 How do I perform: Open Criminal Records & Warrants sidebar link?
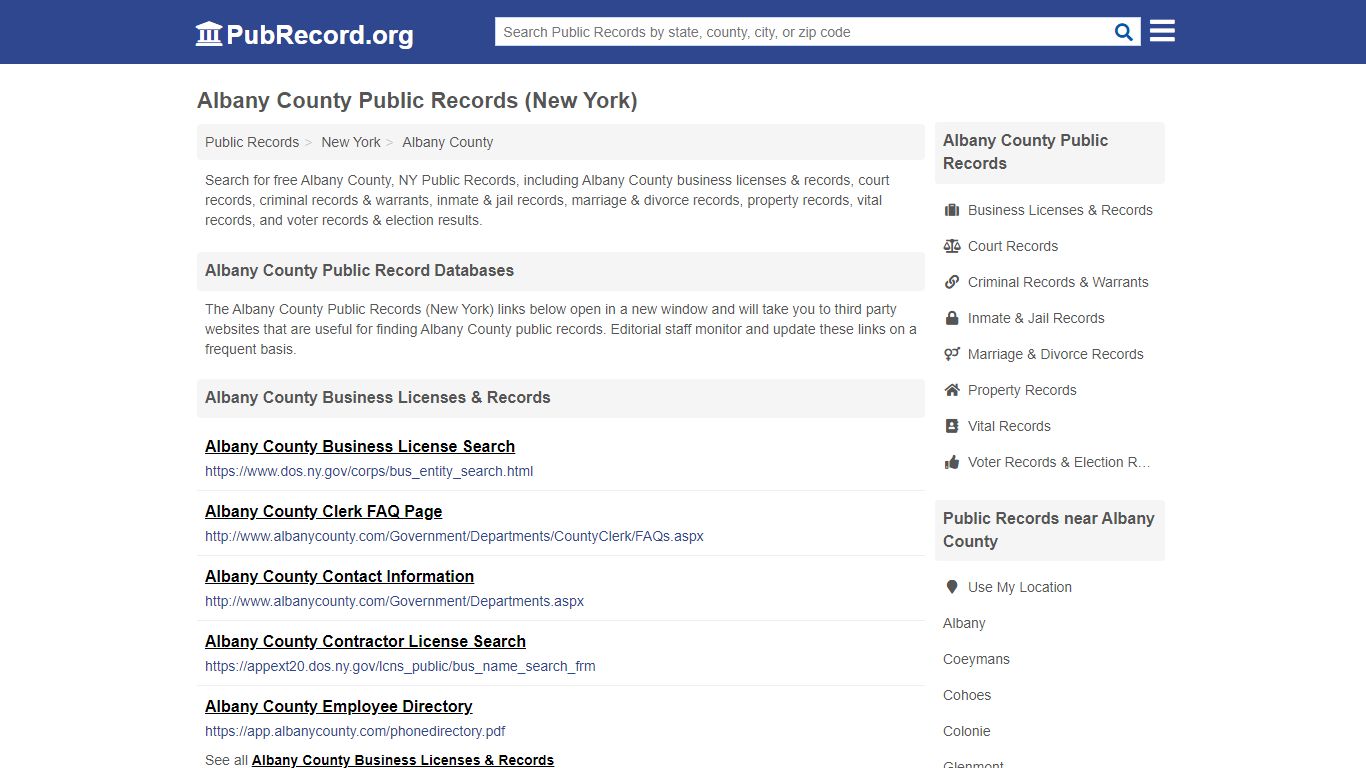[1058, 282]
